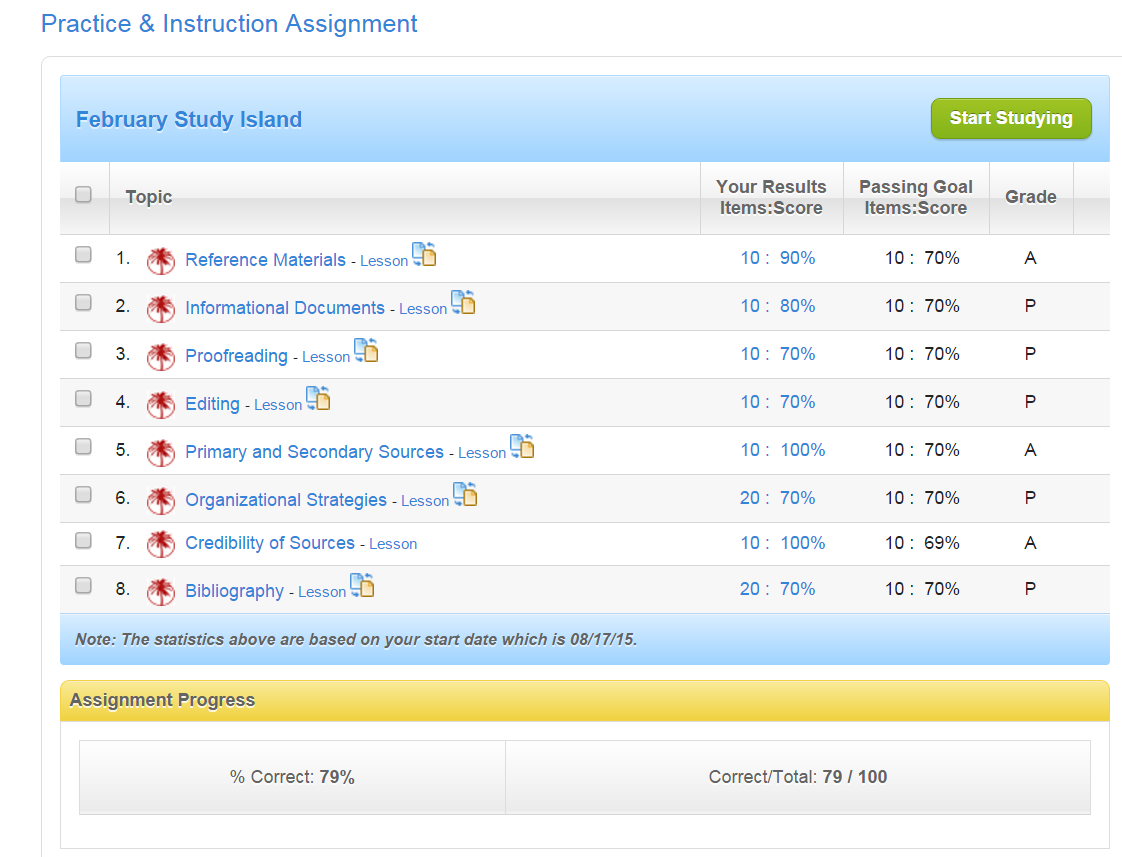The height and width of the screenshot is (857, 1122).
Task: Check the box for Bibliography
Action: (84, 585)
